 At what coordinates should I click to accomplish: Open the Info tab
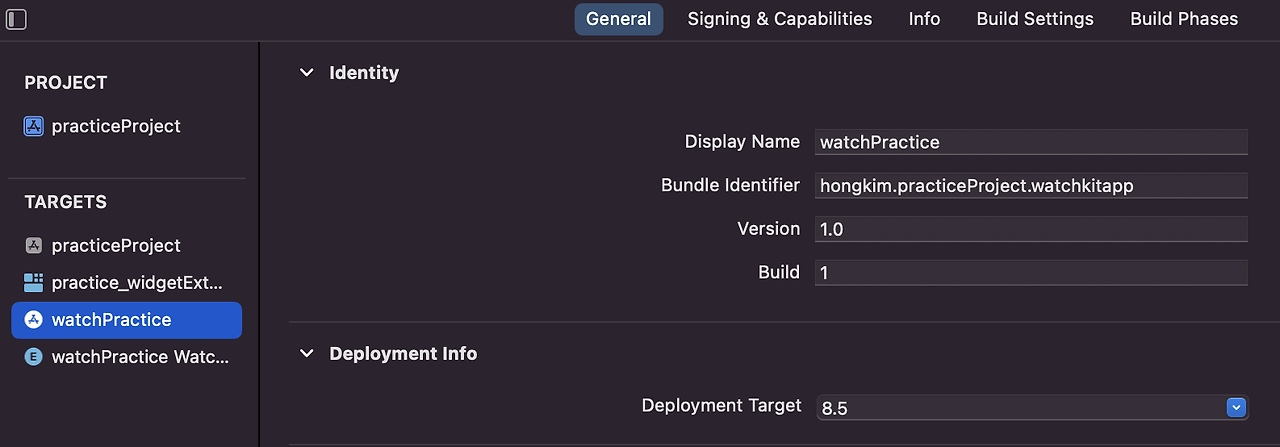tap(924, 19)
